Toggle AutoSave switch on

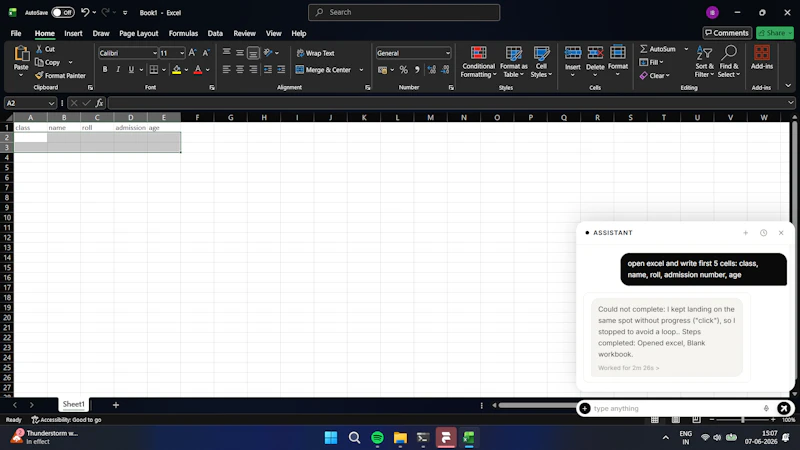click(63, 12)
